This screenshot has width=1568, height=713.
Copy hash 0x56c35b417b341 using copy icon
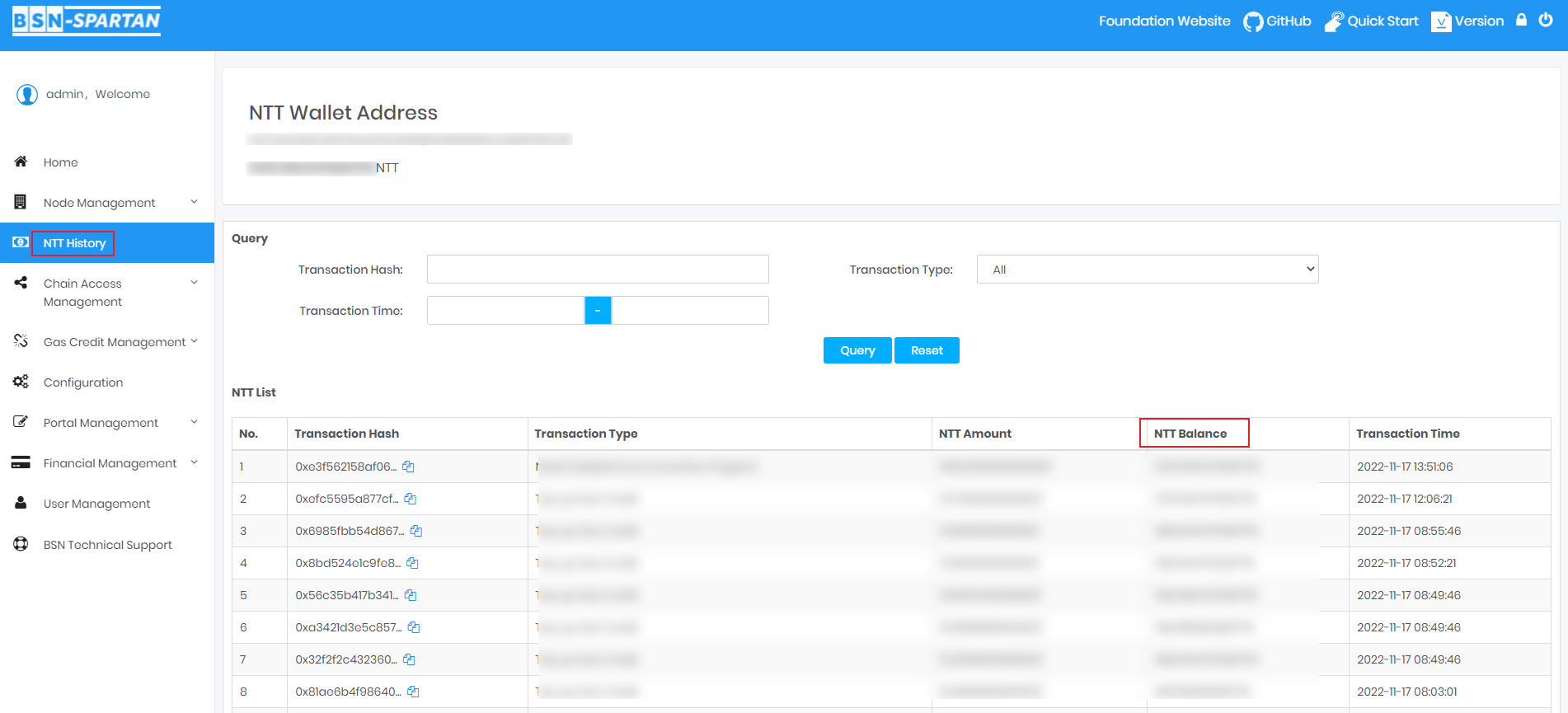(x=411, y=595)
